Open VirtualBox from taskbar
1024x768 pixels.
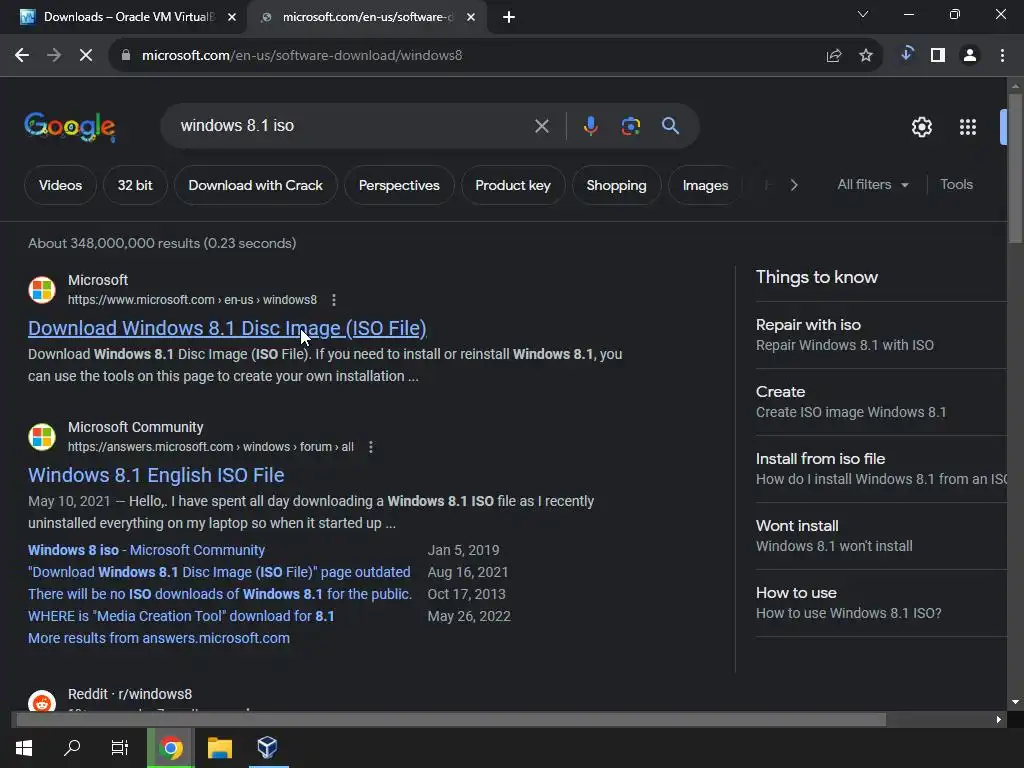pos(267,748)
